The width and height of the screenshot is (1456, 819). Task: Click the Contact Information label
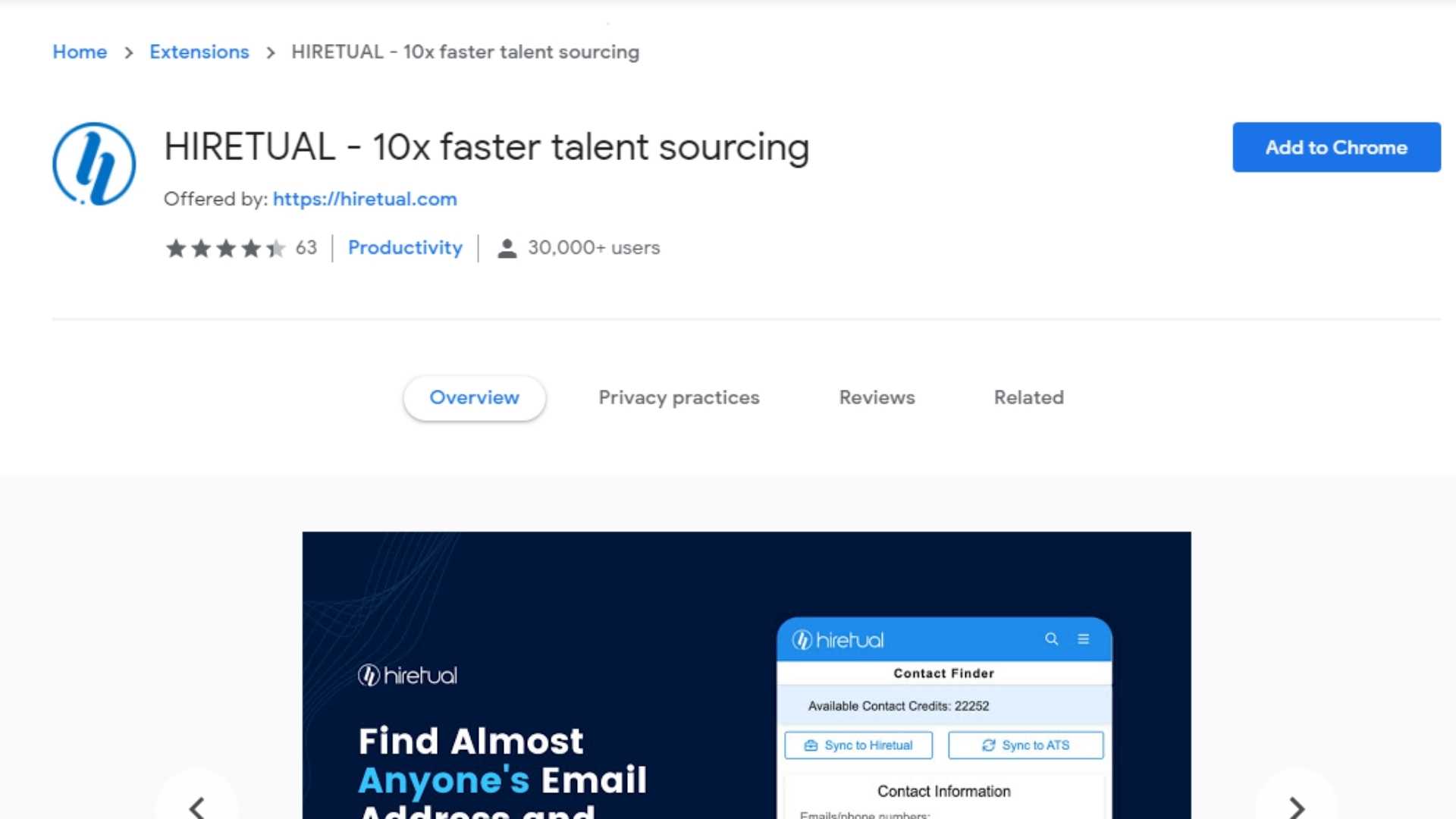click(x=943, y=792)
